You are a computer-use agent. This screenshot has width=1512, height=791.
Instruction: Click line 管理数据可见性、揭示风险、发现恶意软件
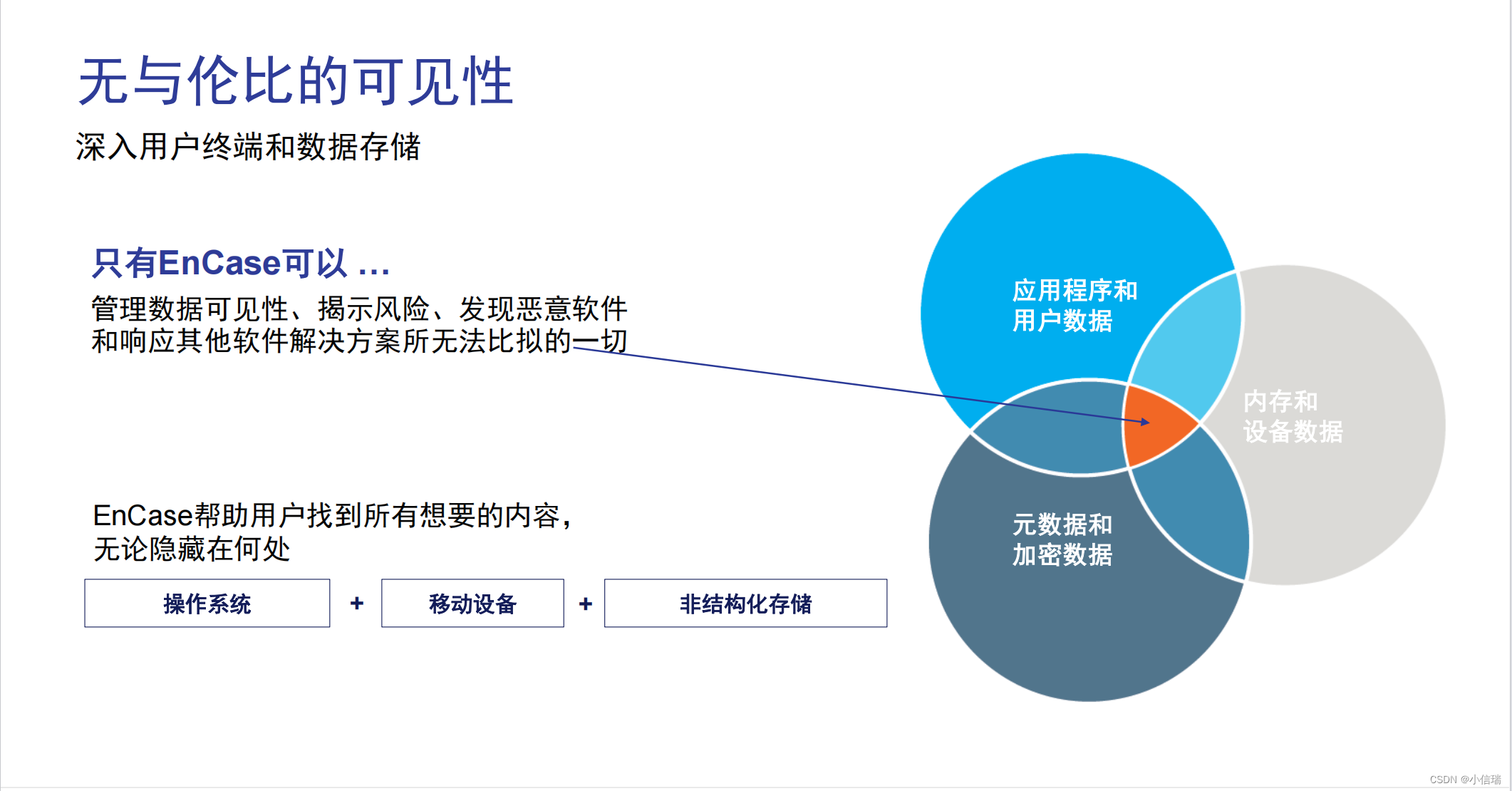(359, 309)
